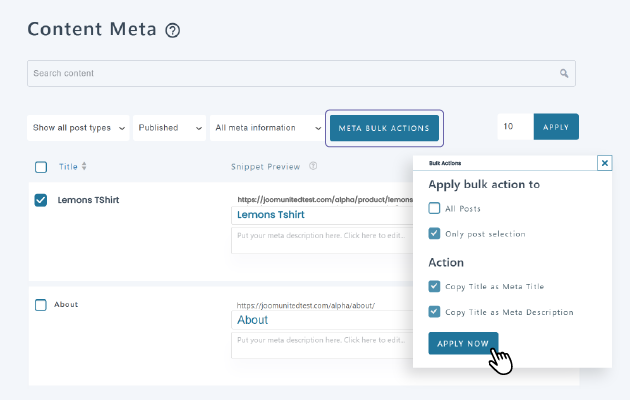Click the search magnifier icon

564,73
